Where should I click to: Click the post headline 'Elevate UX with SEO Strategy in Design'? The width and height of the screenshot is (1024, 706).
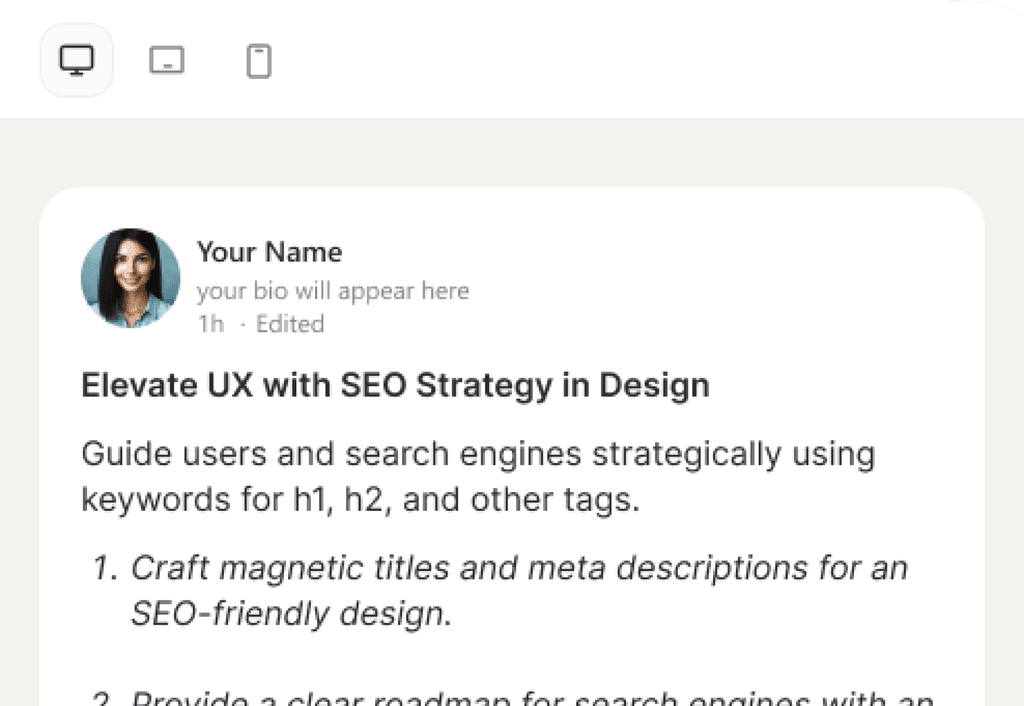(x=394, y=385)
